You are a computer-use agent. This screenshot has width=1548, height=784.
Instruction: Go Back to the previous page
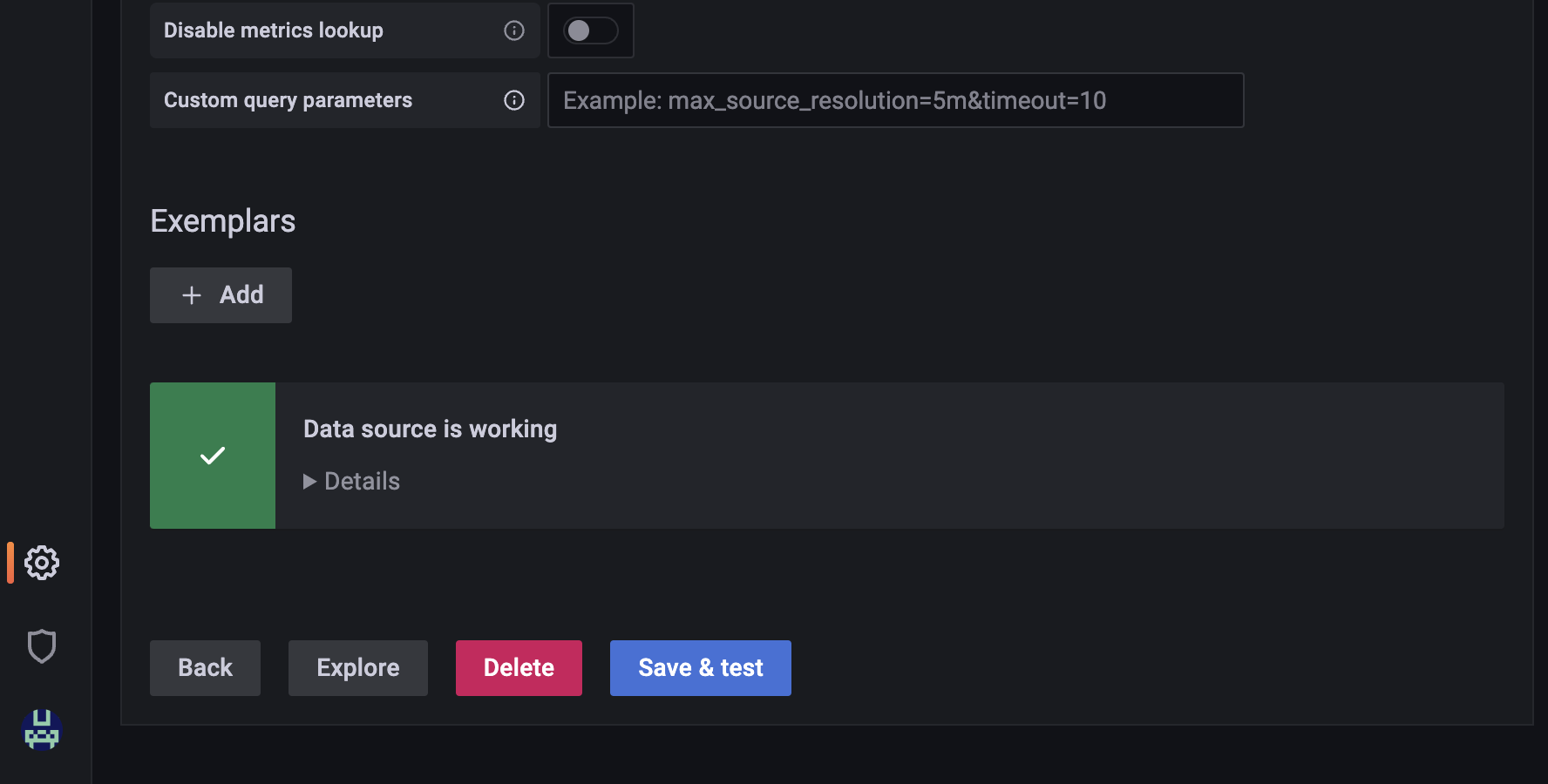pos(205,667)
